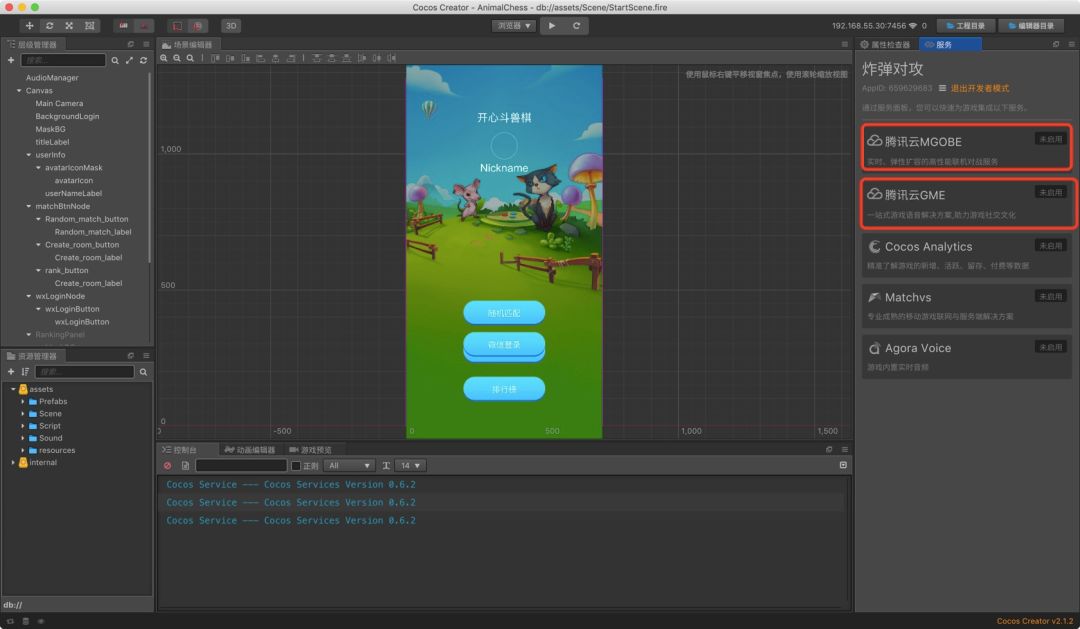Collapse the Canvas node

(x=19, y=90)
